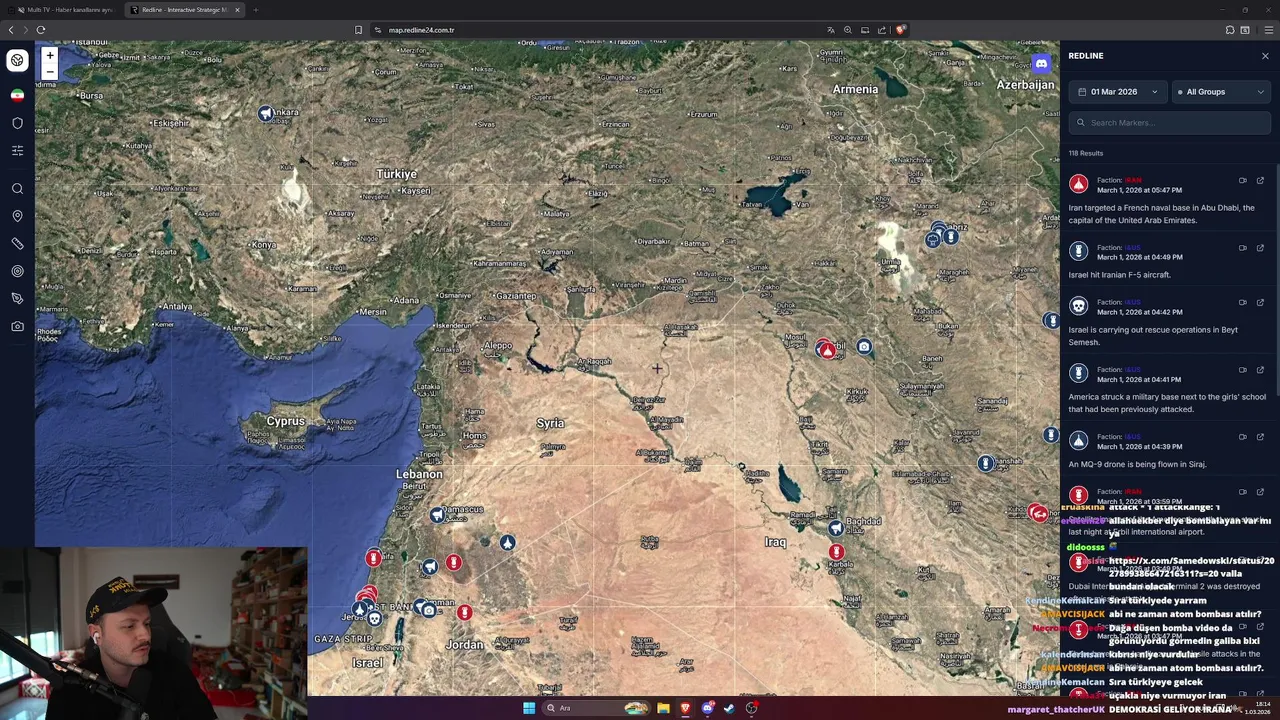1280x720 pixels.
Task: Open a new browser tab
Action: 256,10
